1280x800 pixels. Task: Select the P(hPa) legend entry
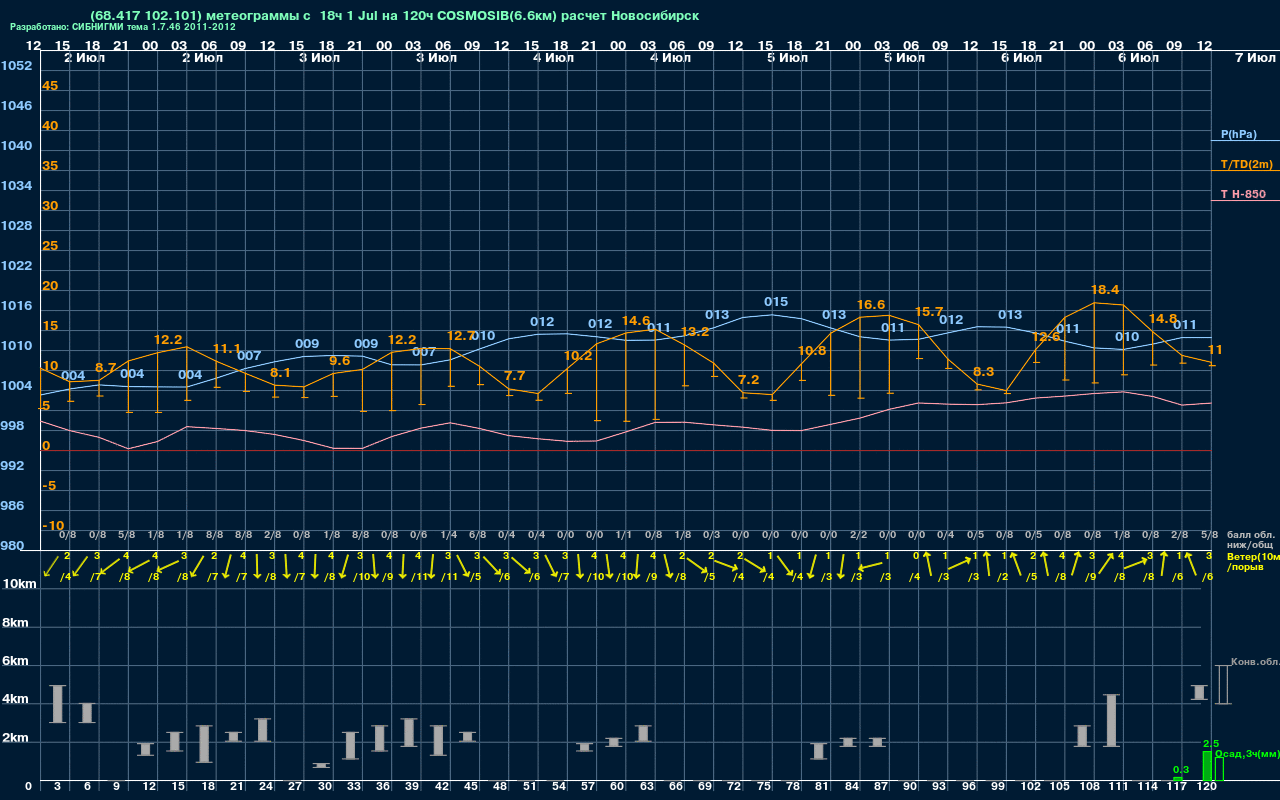click(1238, 134)
